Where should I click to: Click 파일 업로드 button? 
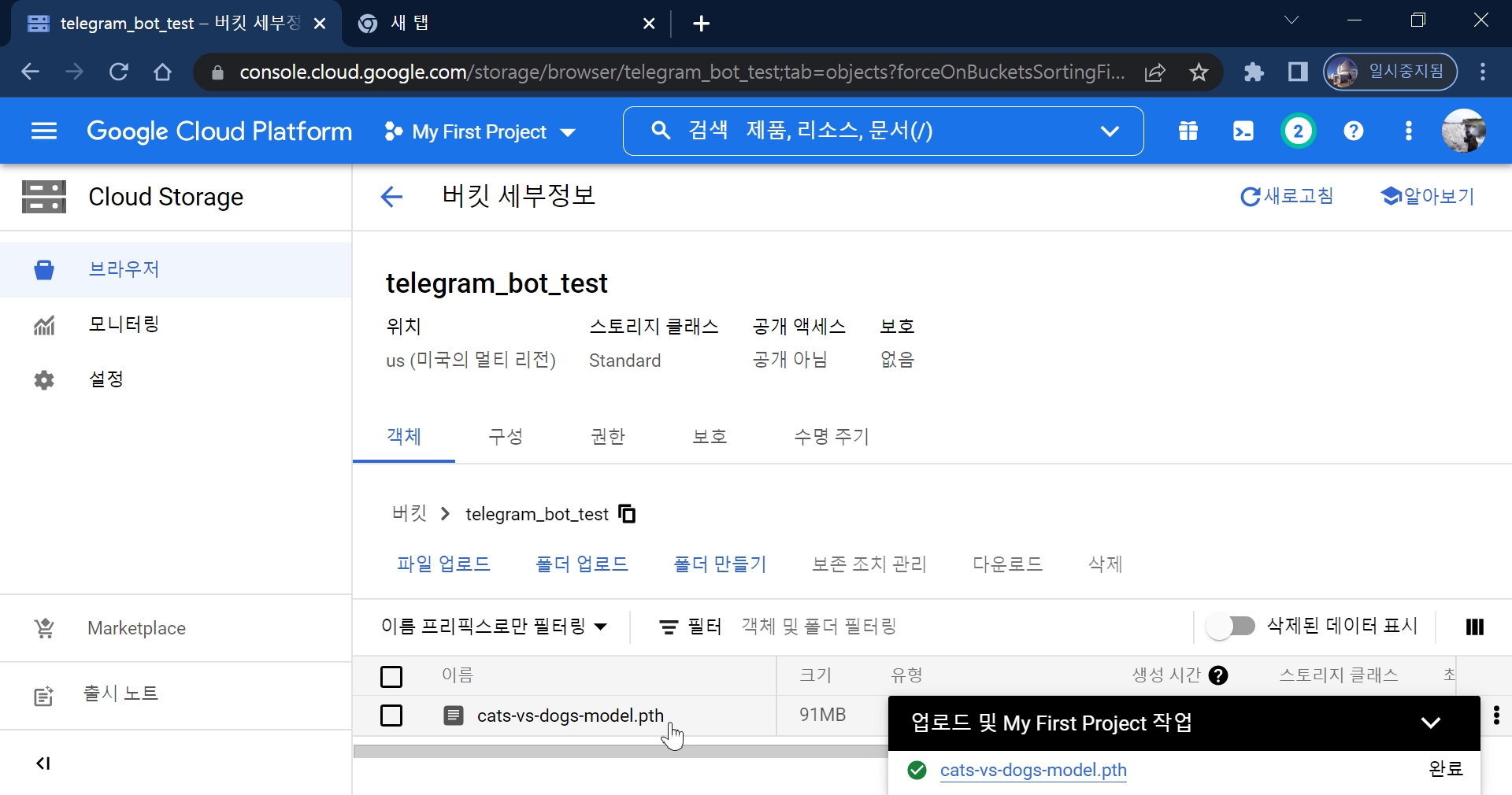(x=443, y=564)
